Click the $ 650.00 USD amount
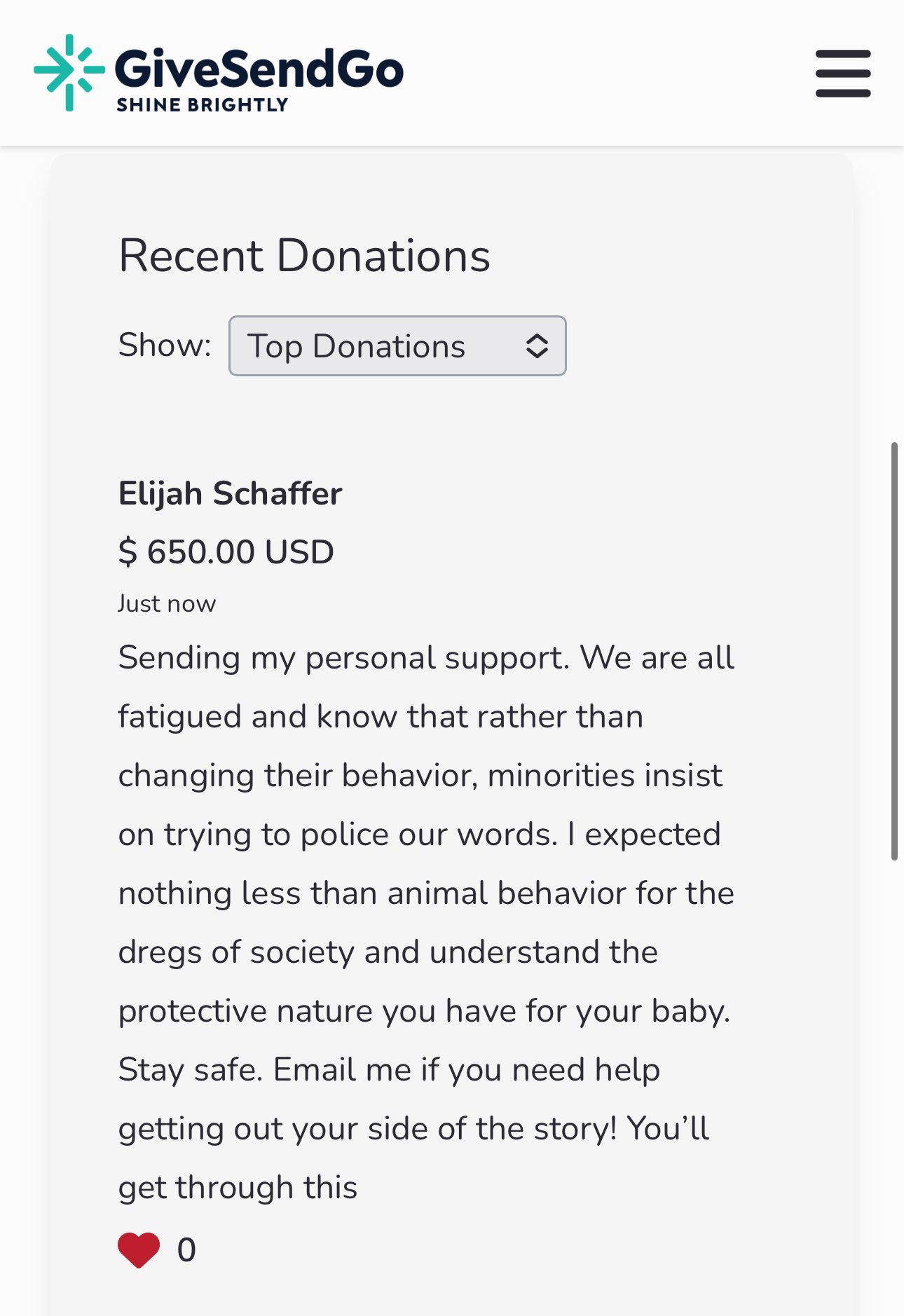This screenshot has height=1316, width=904. coord(226,551)
